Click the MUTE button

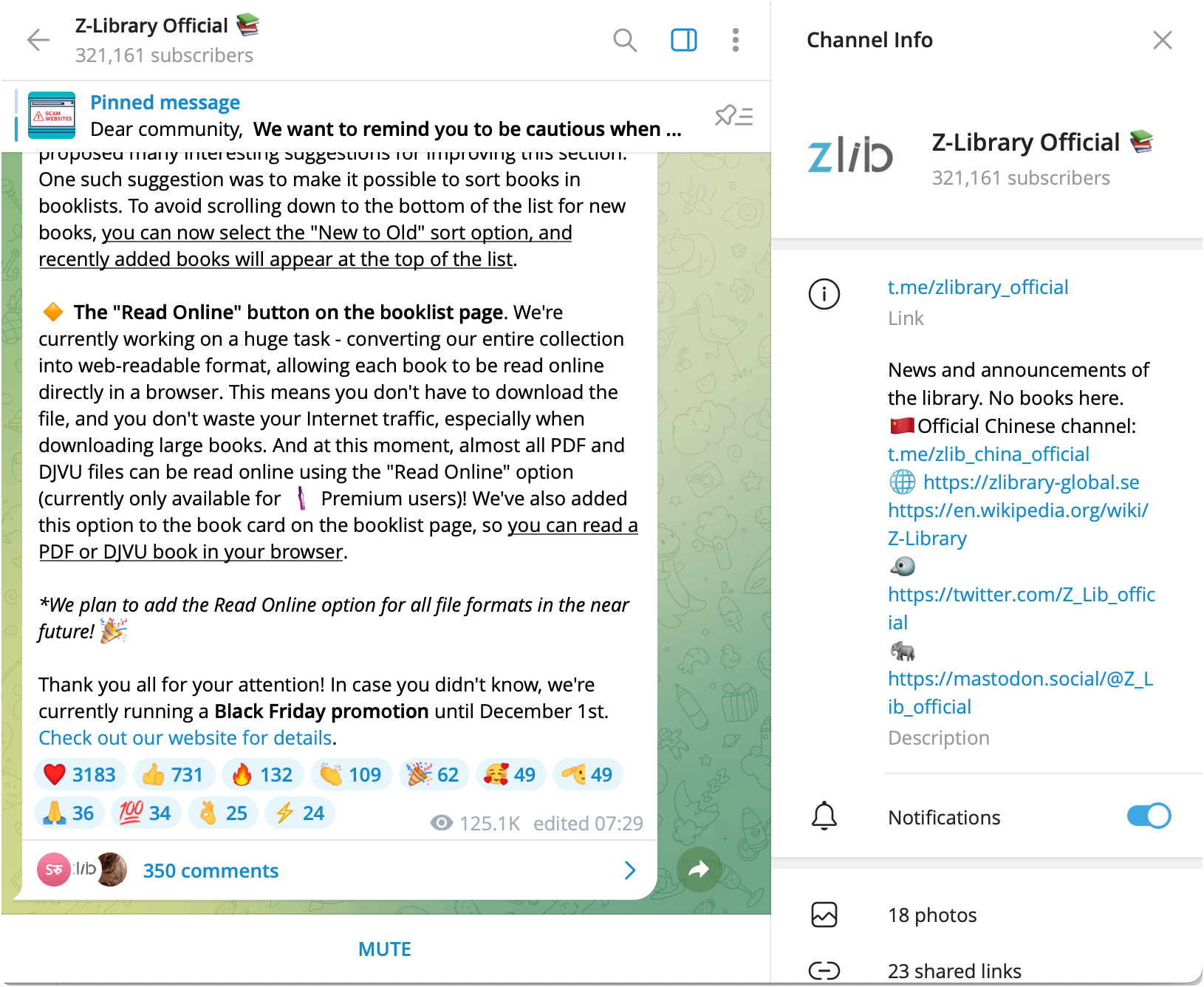385,949
